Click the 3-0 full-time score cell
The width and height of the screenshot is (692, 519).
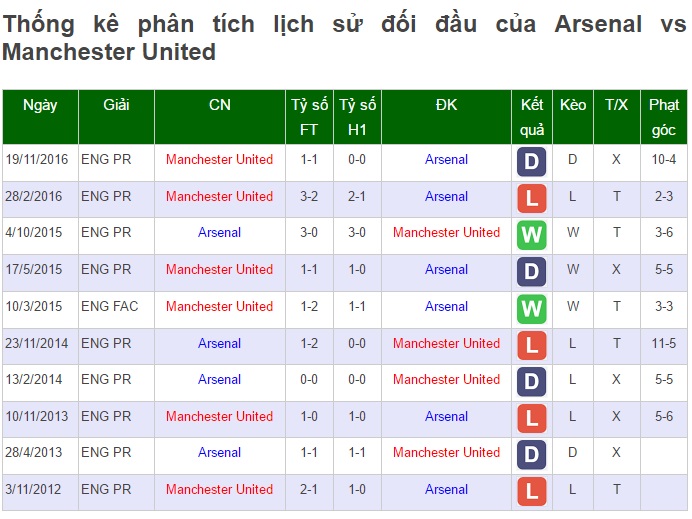point(309,233)
